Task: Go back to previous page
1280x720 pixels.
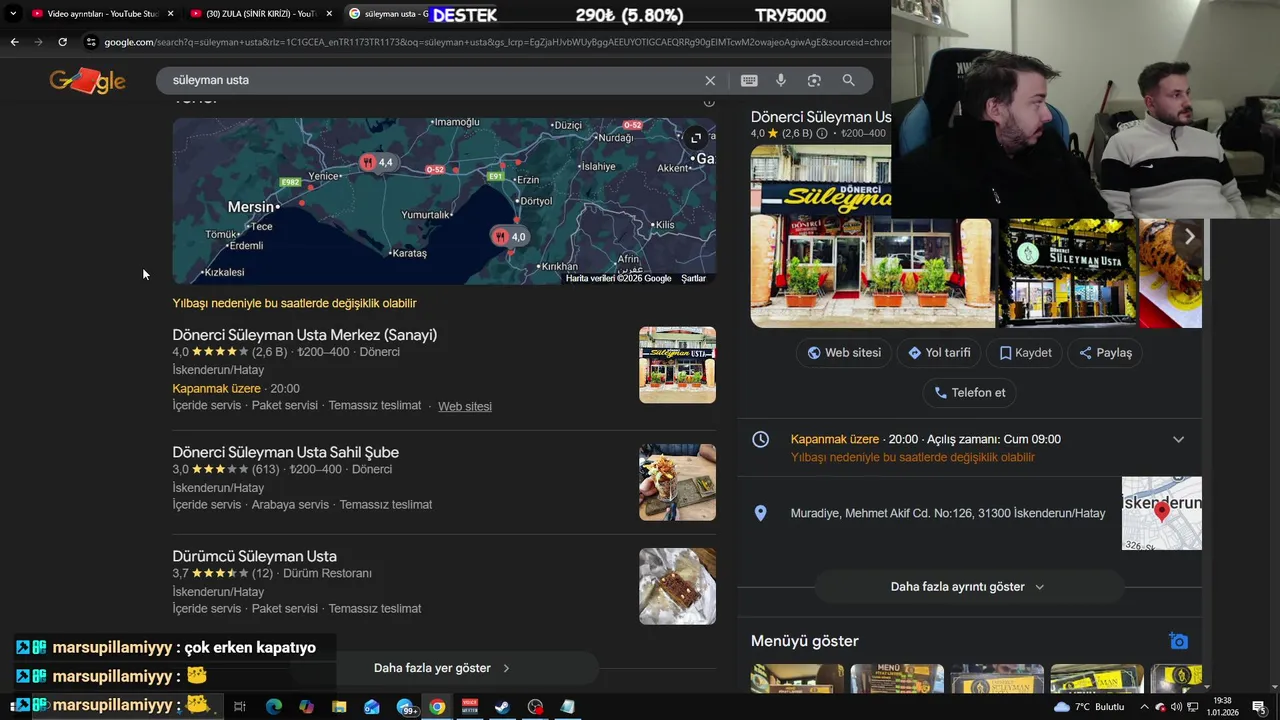Action: pos(14,42)
